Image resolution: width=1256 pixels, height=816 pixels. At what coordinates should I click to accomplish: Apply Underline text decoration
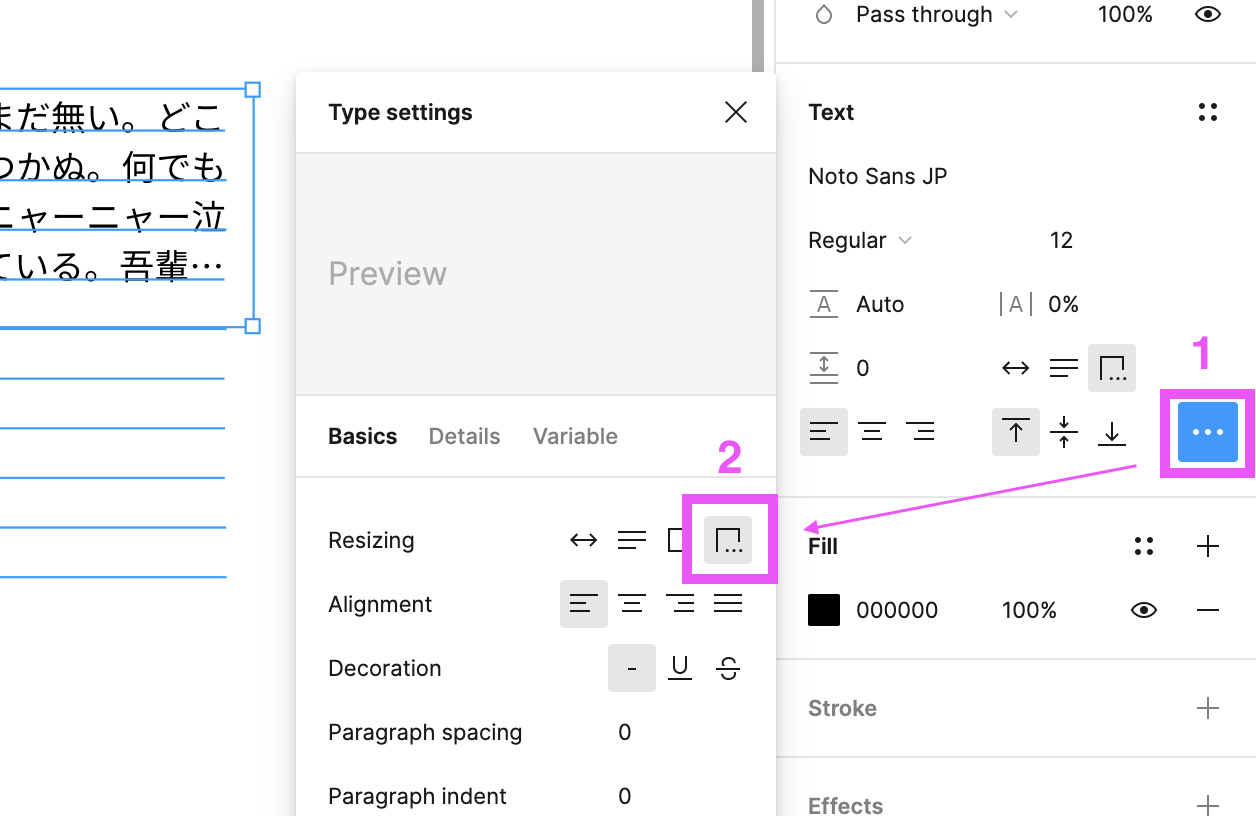click(680, 668)
